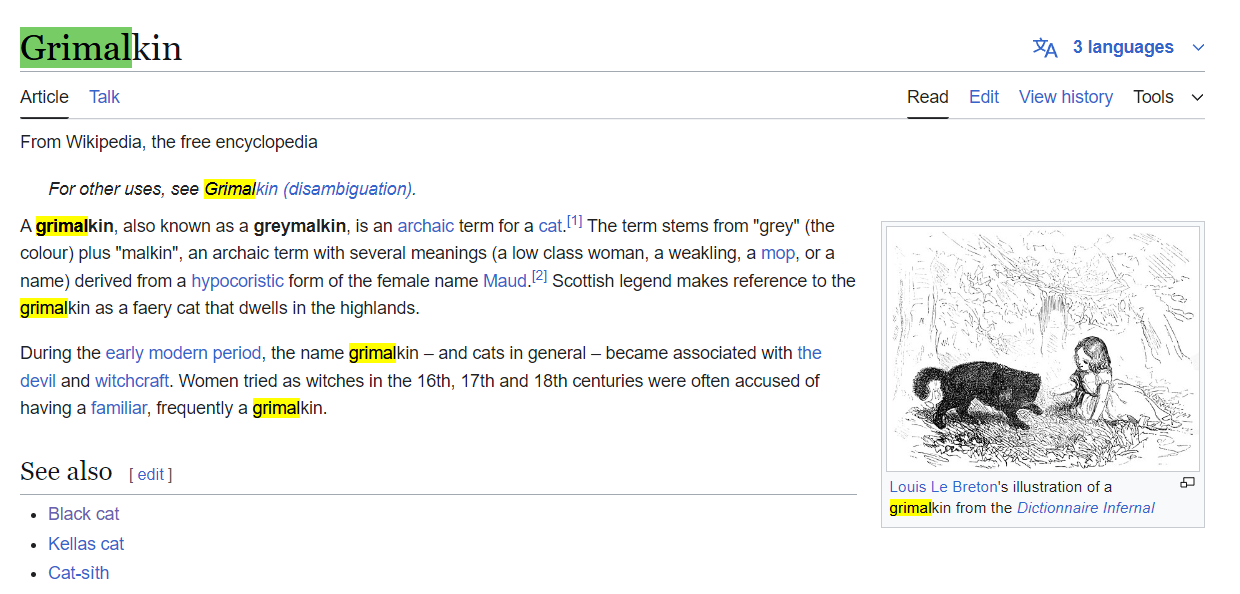Open the Dictionnaire Infernal link
This screenshot has height=594, width=1240.
(x=1085, y=508)
